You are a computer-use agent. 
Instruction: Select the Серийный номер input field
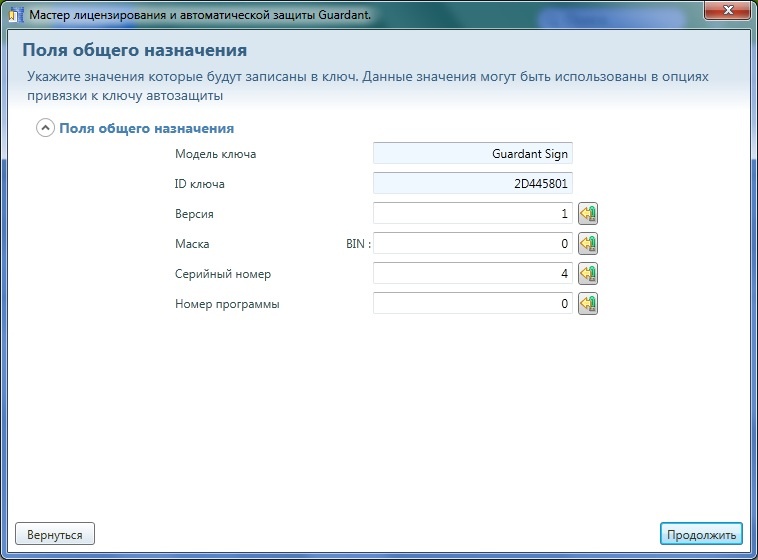472,274
